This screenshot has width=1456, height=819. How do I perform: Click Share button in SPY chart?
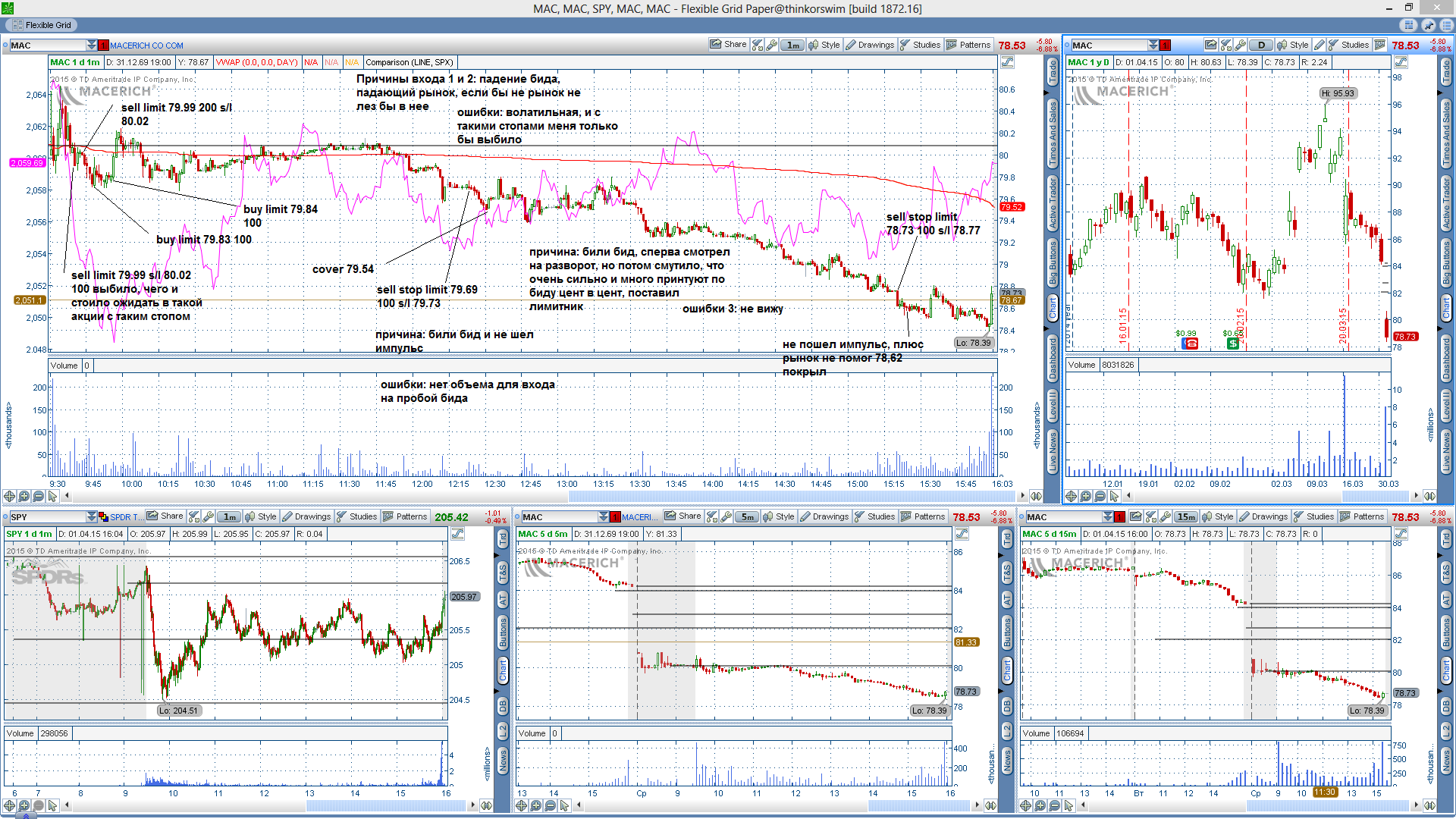(165, 516)
